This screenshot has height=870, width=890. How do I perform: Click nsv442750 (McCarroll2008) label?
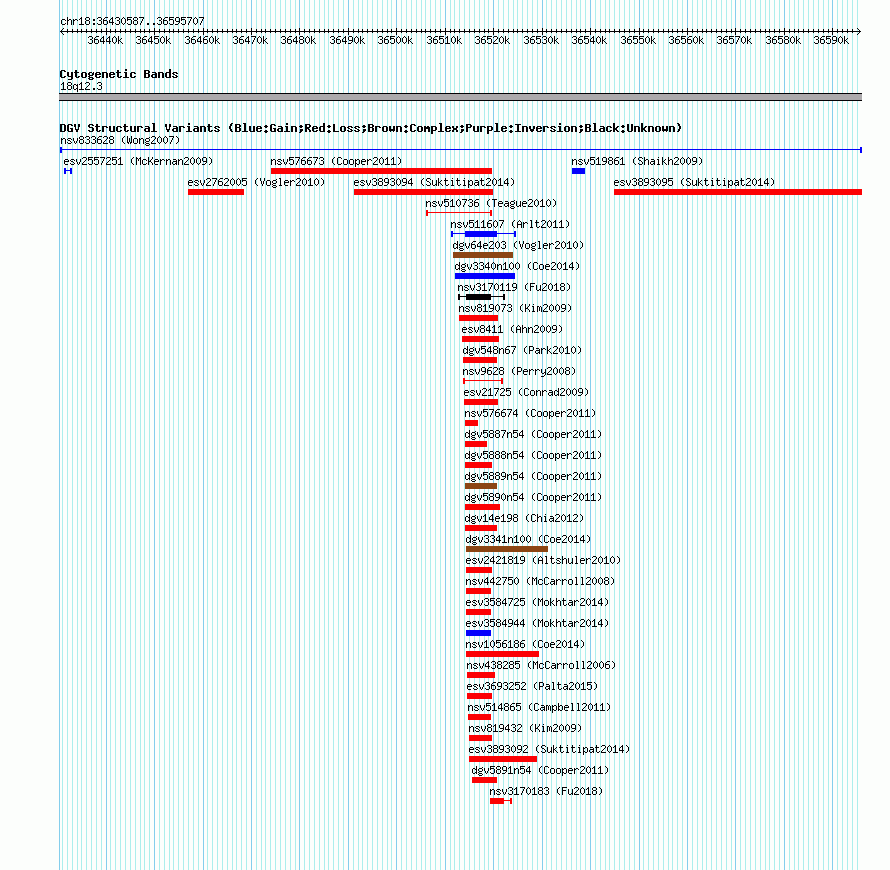tap(540, 581)
